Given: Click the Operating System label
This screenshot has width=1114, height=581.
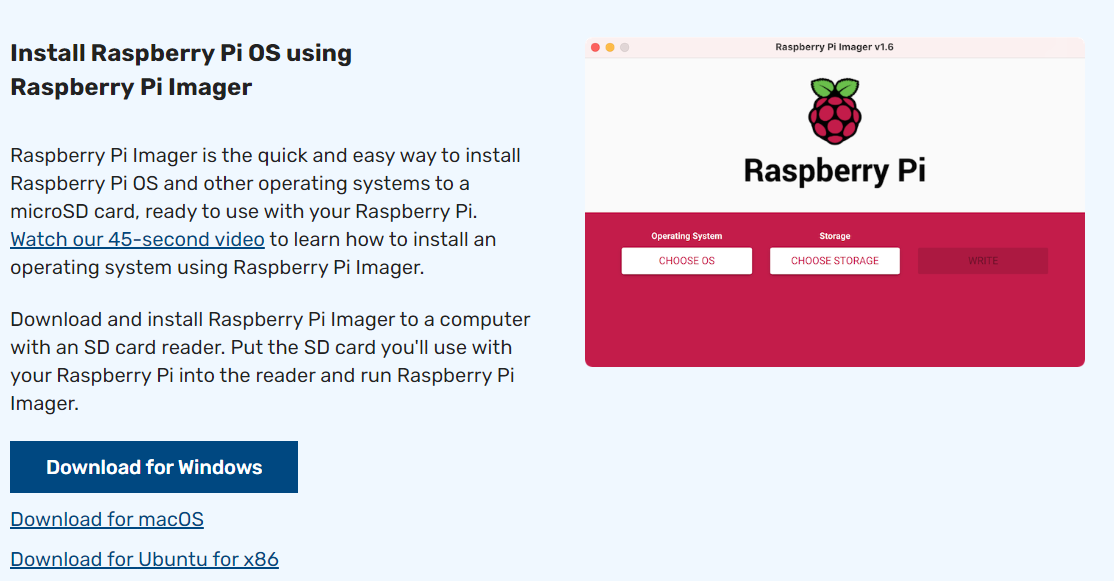Looking at the screenshot, I should point(686,236).
